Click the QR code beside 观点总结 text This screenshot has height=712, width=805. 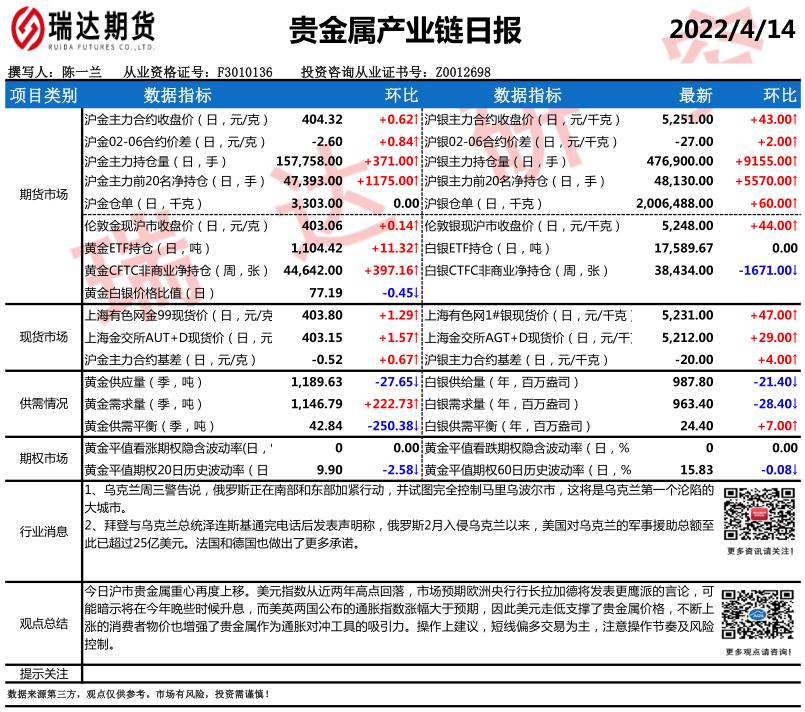click(x=758, y=617)
